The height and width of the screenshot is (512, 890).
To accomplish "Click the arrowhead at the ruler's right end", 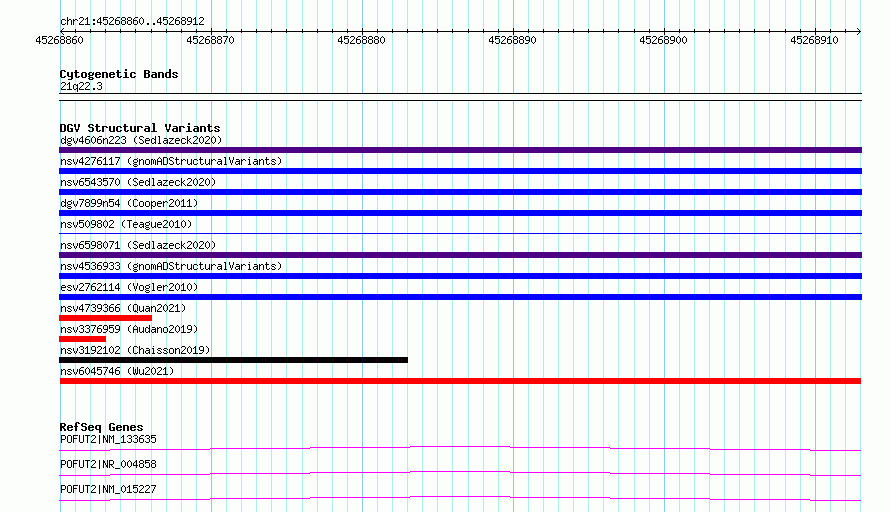I will point(858,31).
